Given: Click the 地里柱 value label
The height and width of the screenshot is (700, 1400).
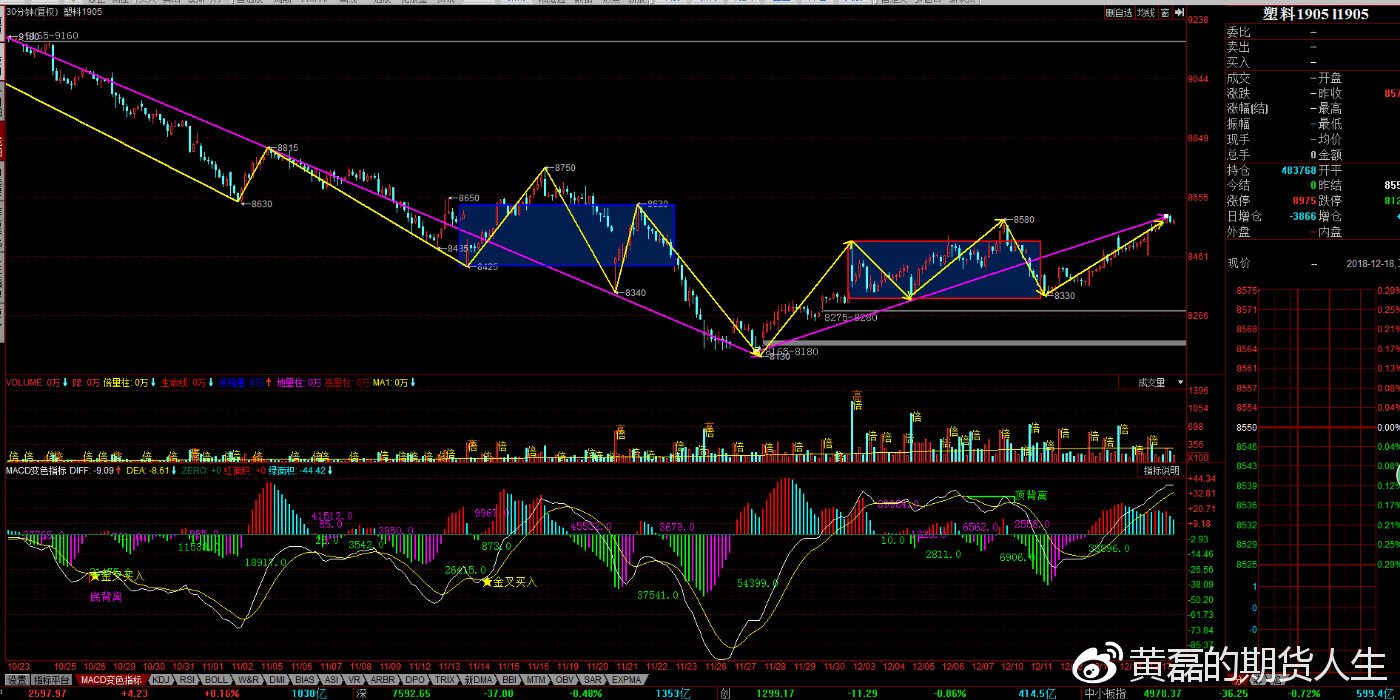Looking at the screenshot, I should (x=299, y=382).
